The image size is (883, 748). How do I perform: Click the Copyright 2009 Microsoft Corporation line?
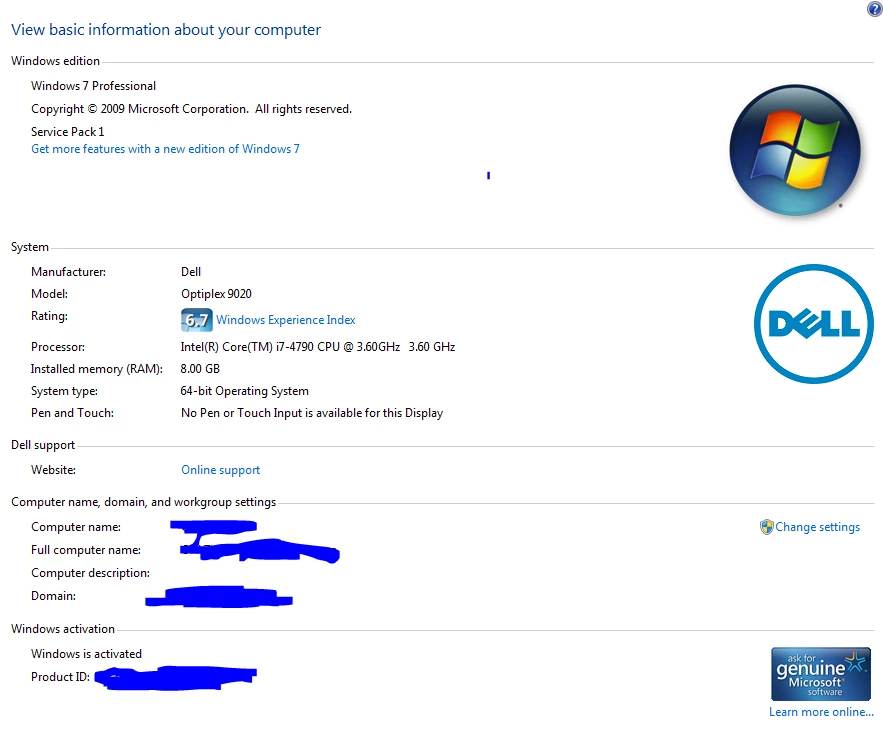pyautogui.click(x=191, y=109)
